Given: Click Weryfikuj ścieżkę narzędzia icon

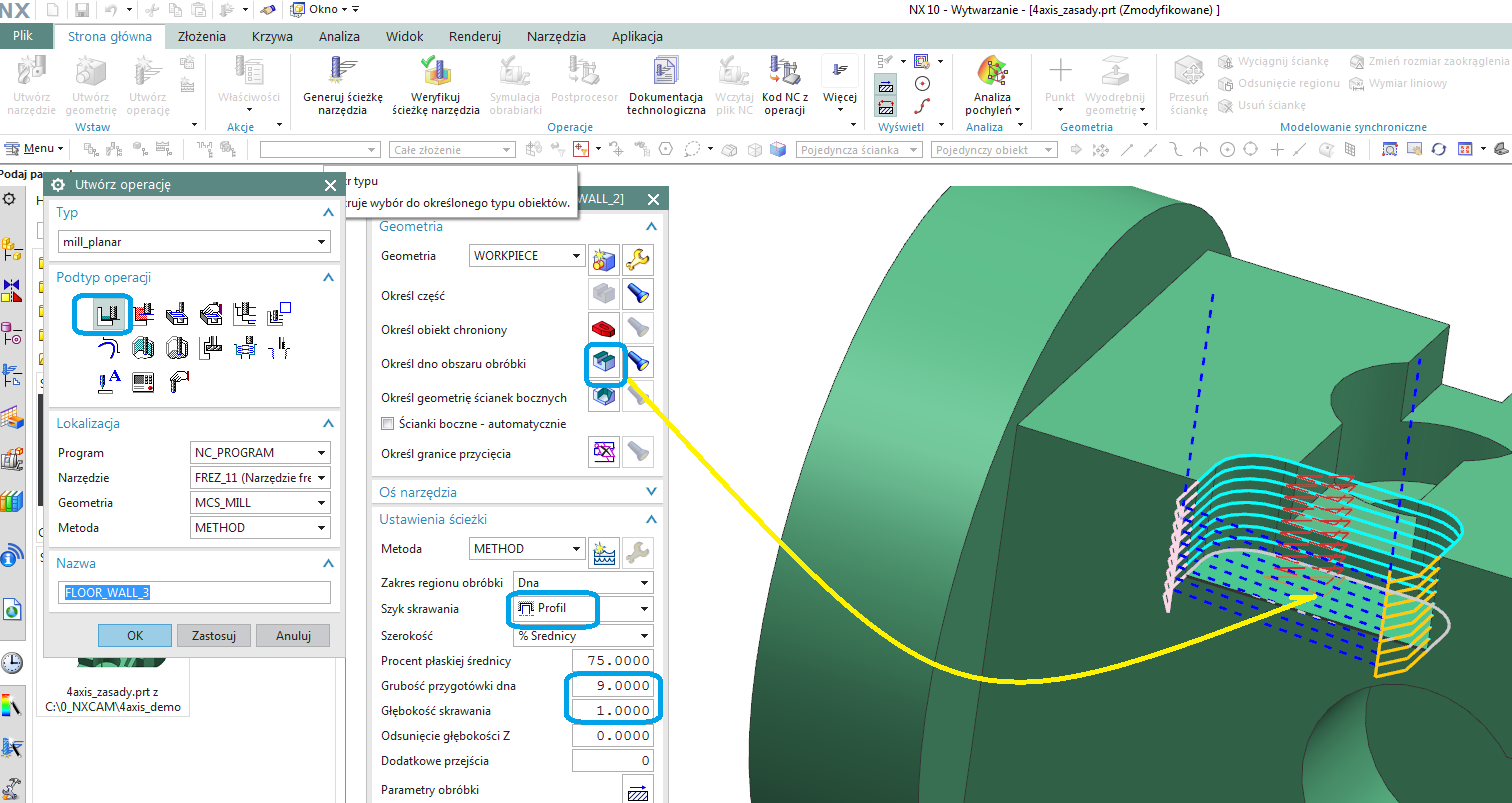Looking at the screenshot, I should pos(435,70).
